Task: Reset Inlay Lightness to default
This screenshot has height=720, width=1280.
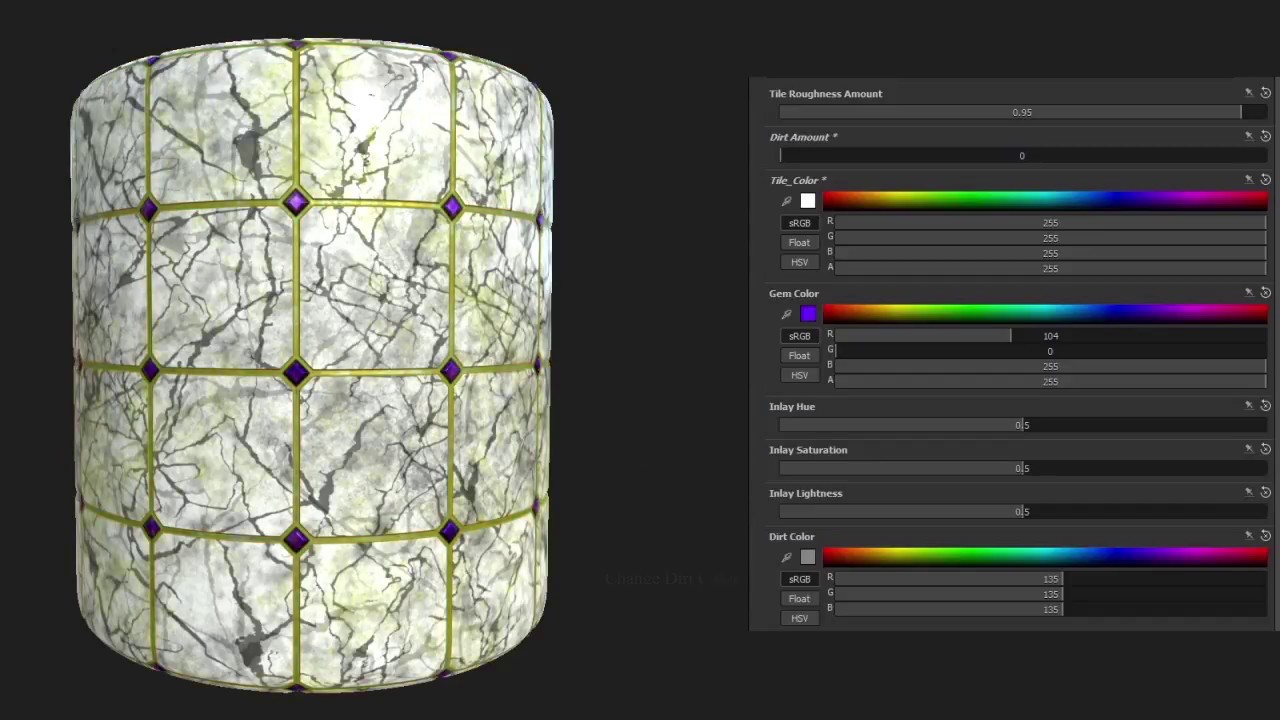Action: coord(1265,492)
